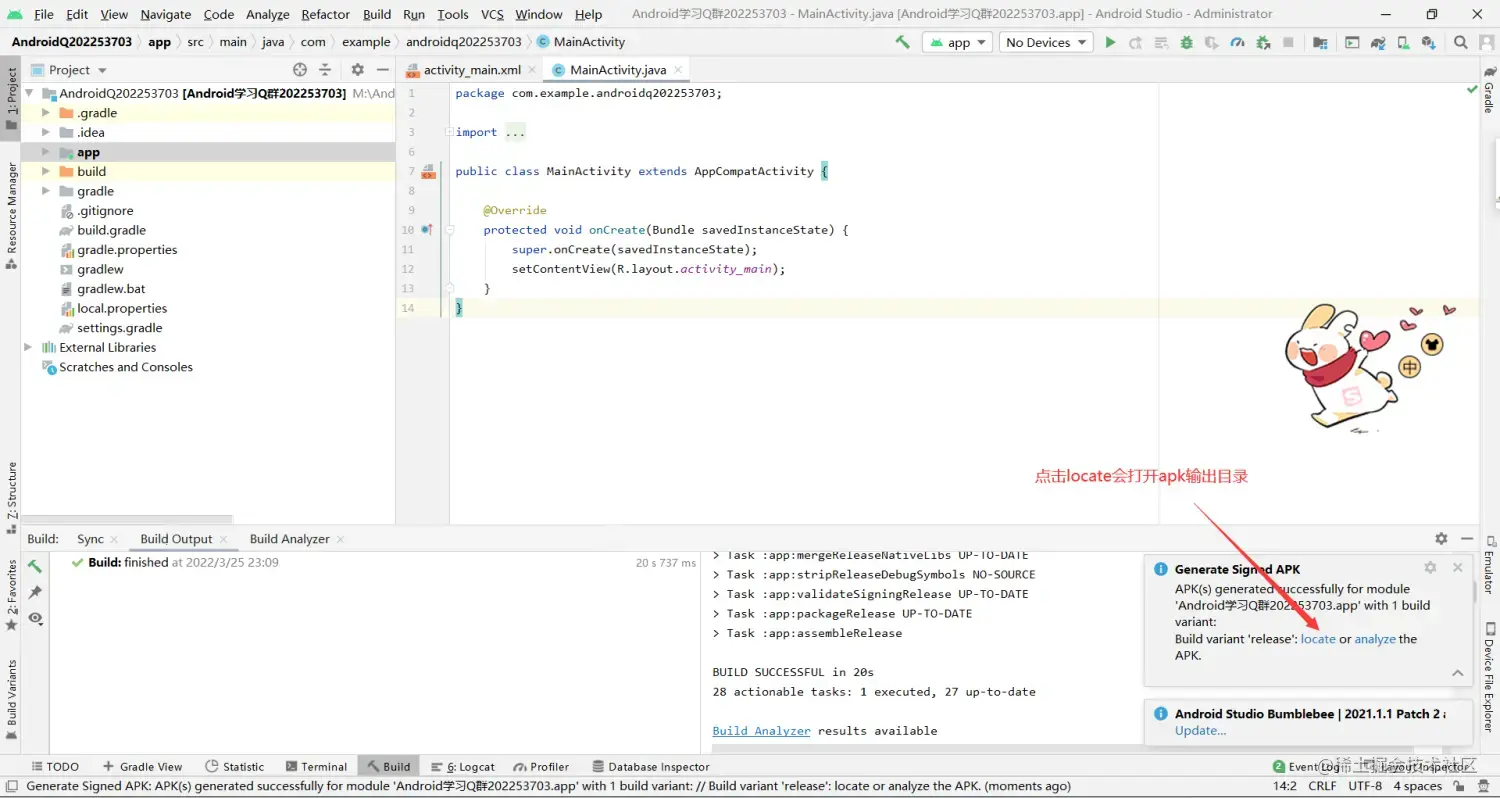
Task: Toggle the build view eye filter icon
Action: (35, 618)
